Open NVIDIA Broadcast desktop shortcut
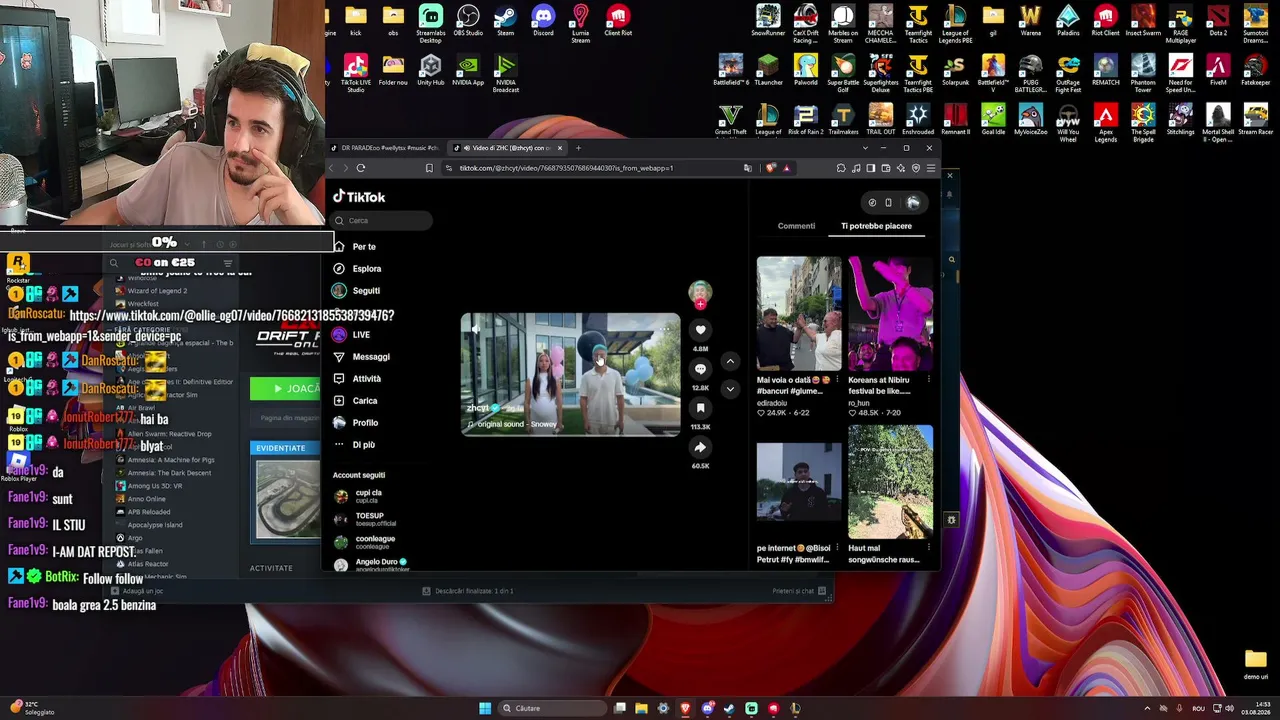Viewport: 1280px width, 720px height. point(506,72)
